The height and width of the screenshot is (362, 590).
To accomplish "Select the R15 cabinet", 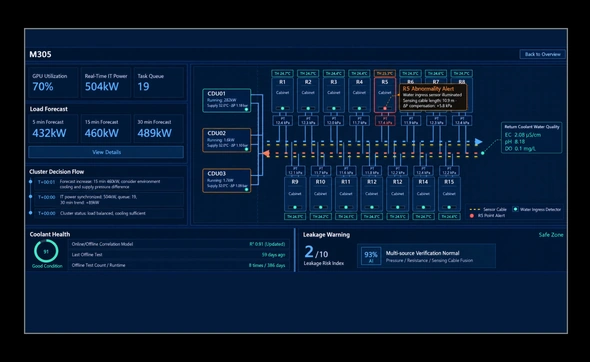I will click(x=449, y=194).
